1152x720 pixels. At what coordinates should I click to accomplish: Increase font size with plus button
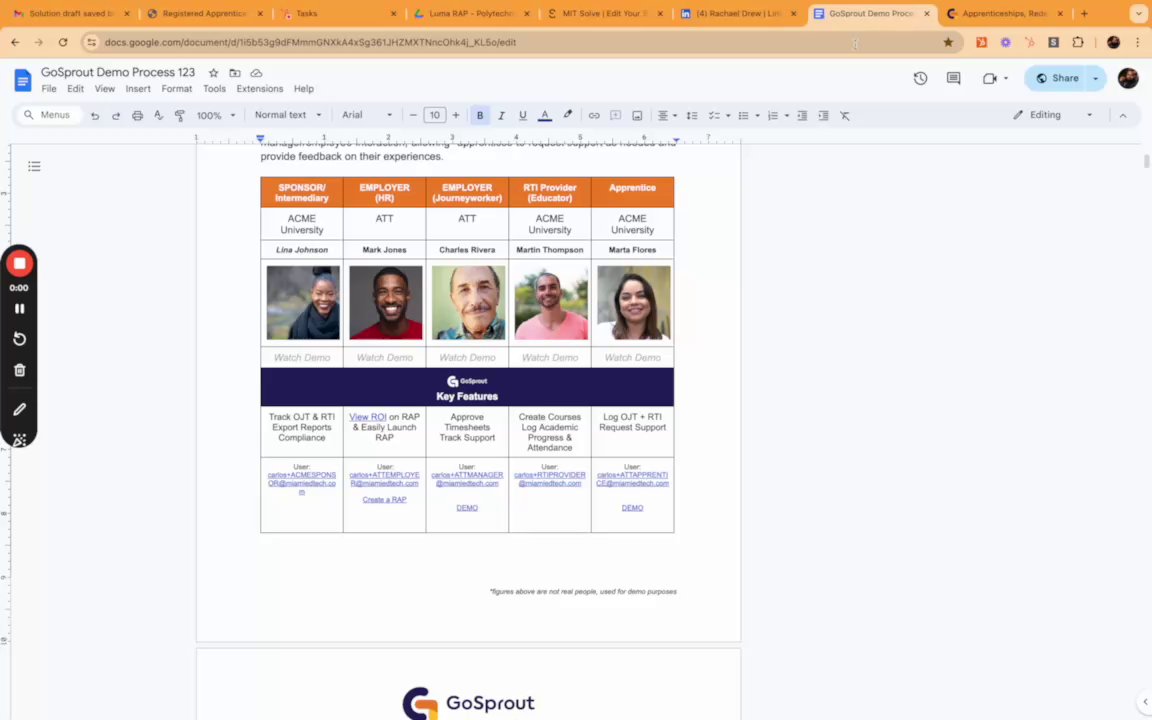(x=456, y=115)
